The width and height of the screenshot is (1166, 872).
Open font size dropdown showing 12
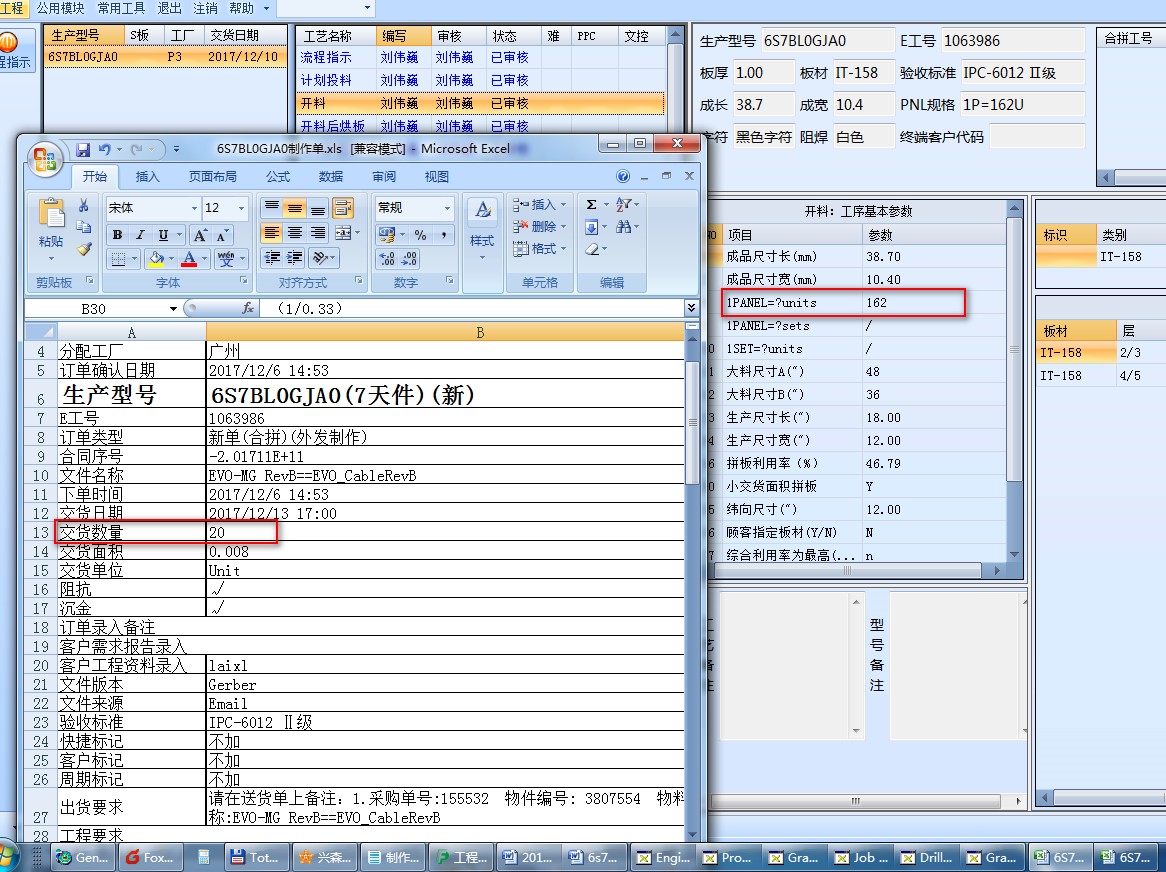tap(241, 207)
